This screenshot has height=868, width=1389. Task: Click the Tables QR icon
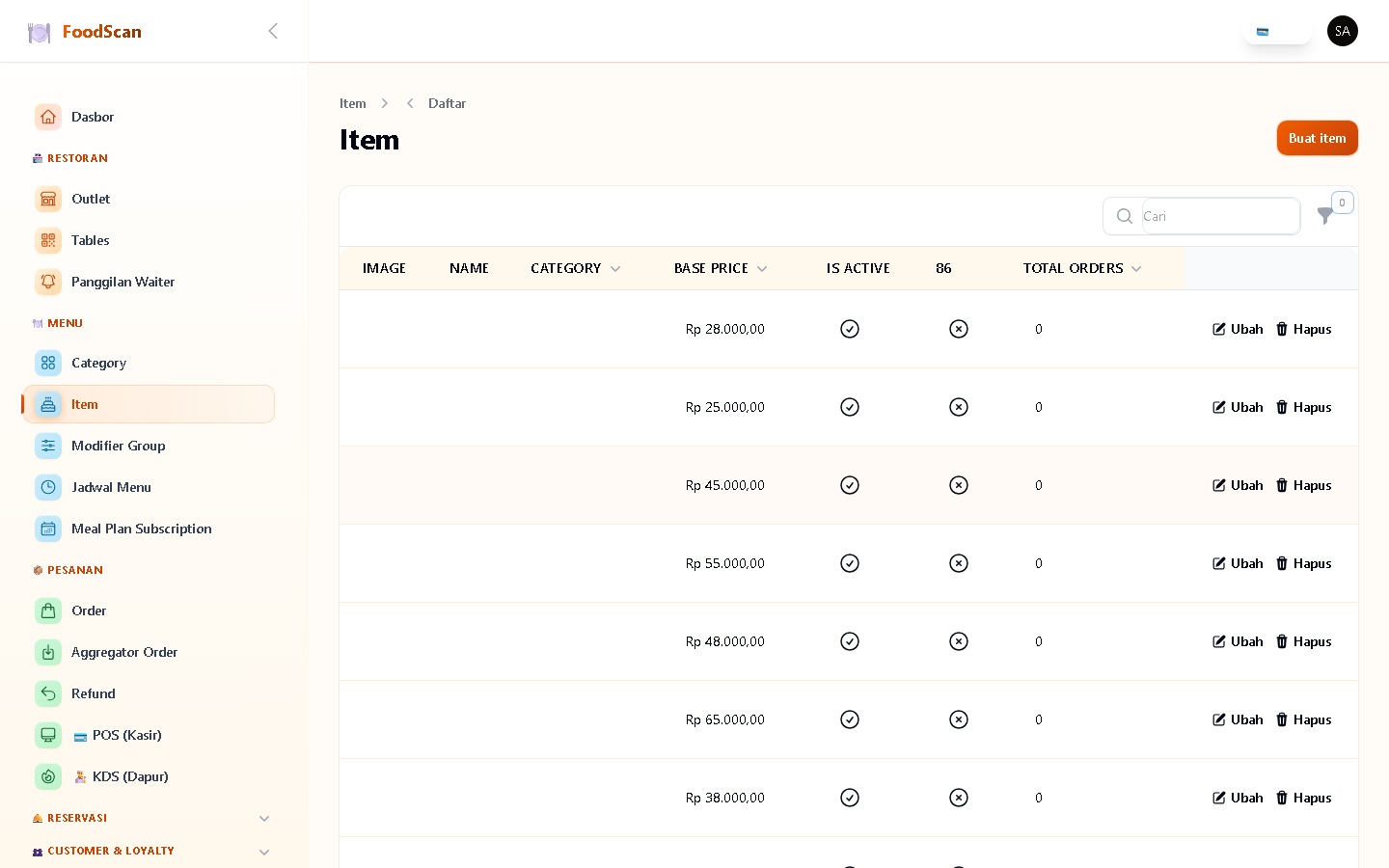click(x=48, y=240)
